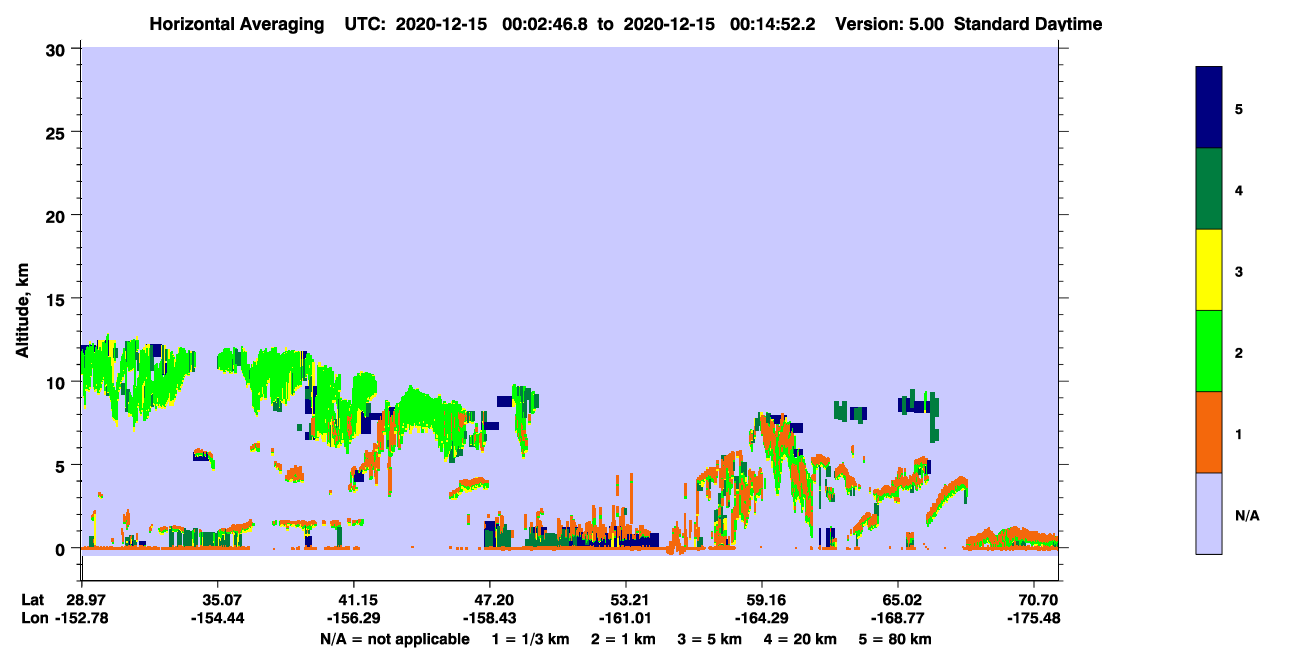Screen dimensions: 1300x667
Task: Click the colorbar number label 5
Action: click(1239, 108)
